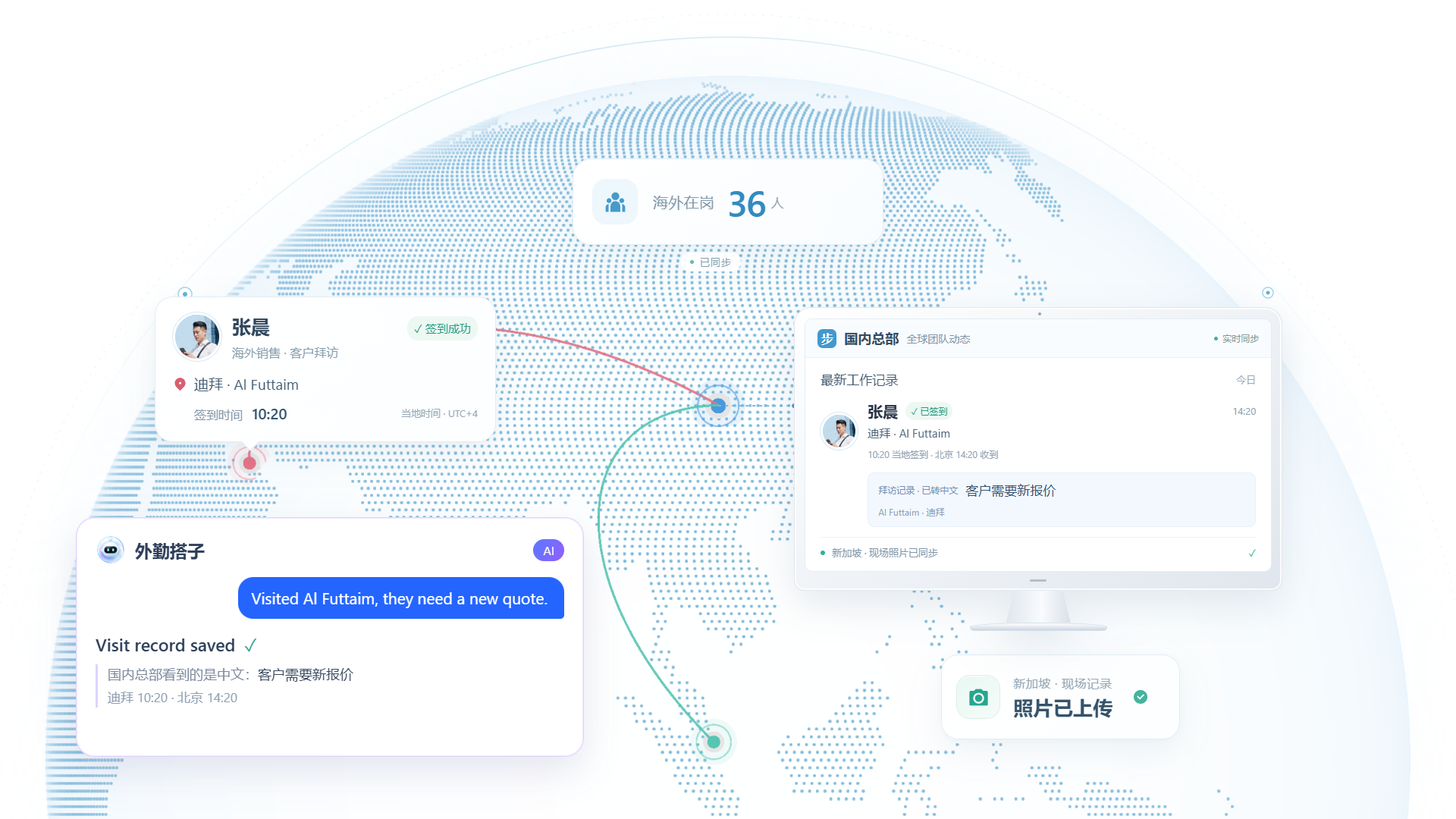Click the 迪拜 10:20 · 北京 14:20 line

pos(172,698)
